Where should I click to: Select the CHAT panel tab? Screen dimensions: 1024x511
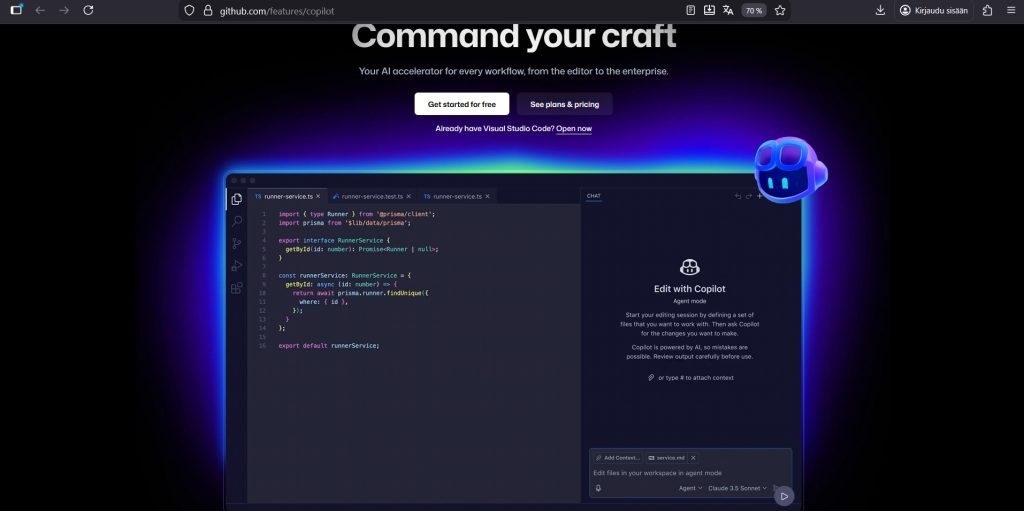(594, 196)
